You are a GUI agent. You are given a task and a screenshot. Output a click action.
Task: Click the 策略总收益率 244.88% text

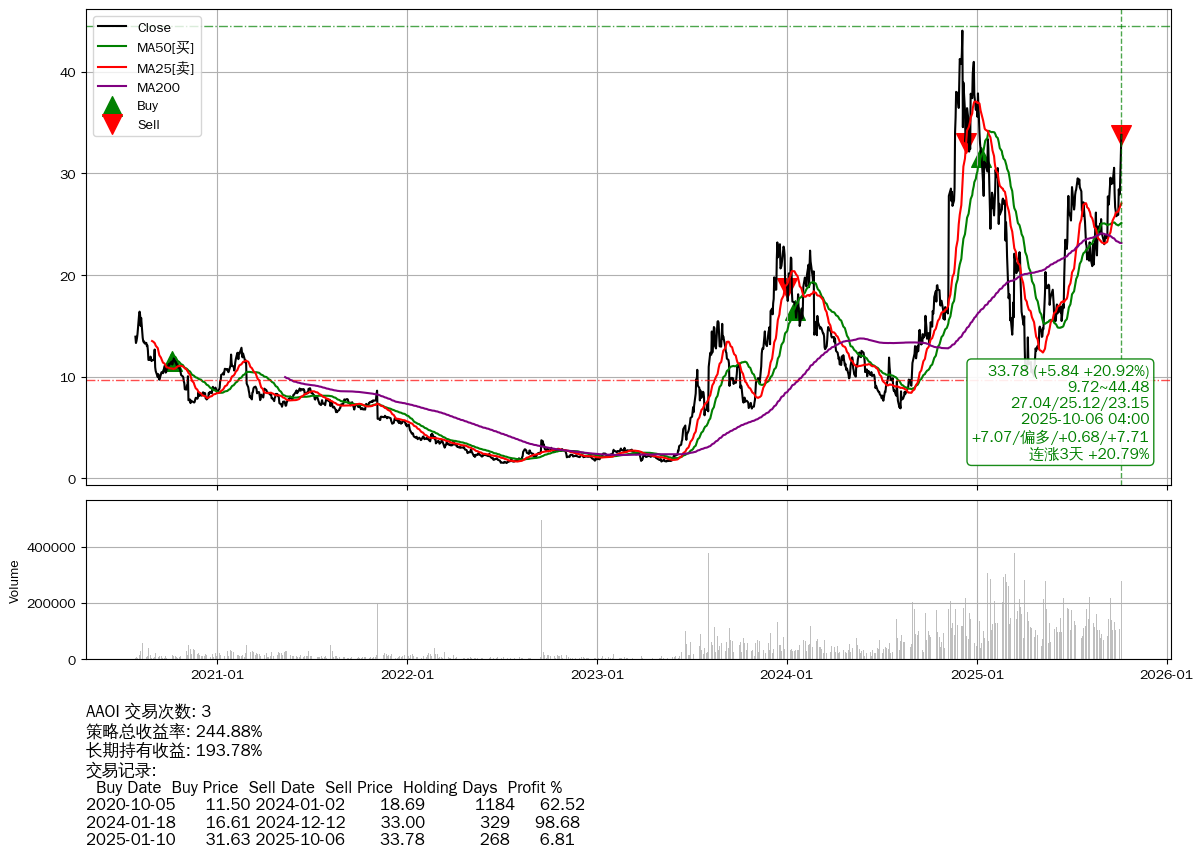(x=174, y=731)
